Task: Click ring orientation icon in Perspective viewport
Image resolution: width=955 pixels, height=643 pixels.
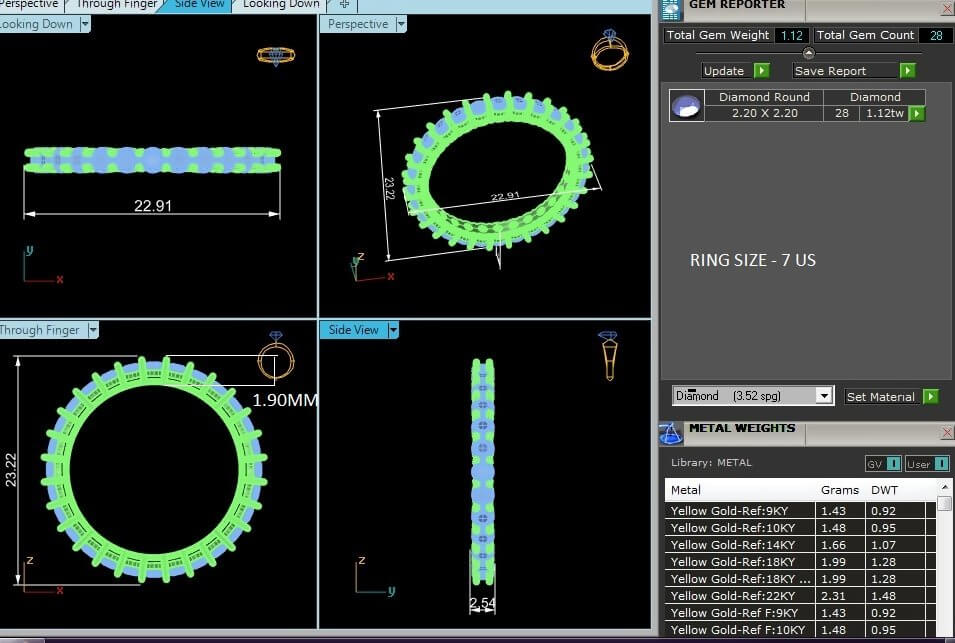Action: click(x=609, y=49)
